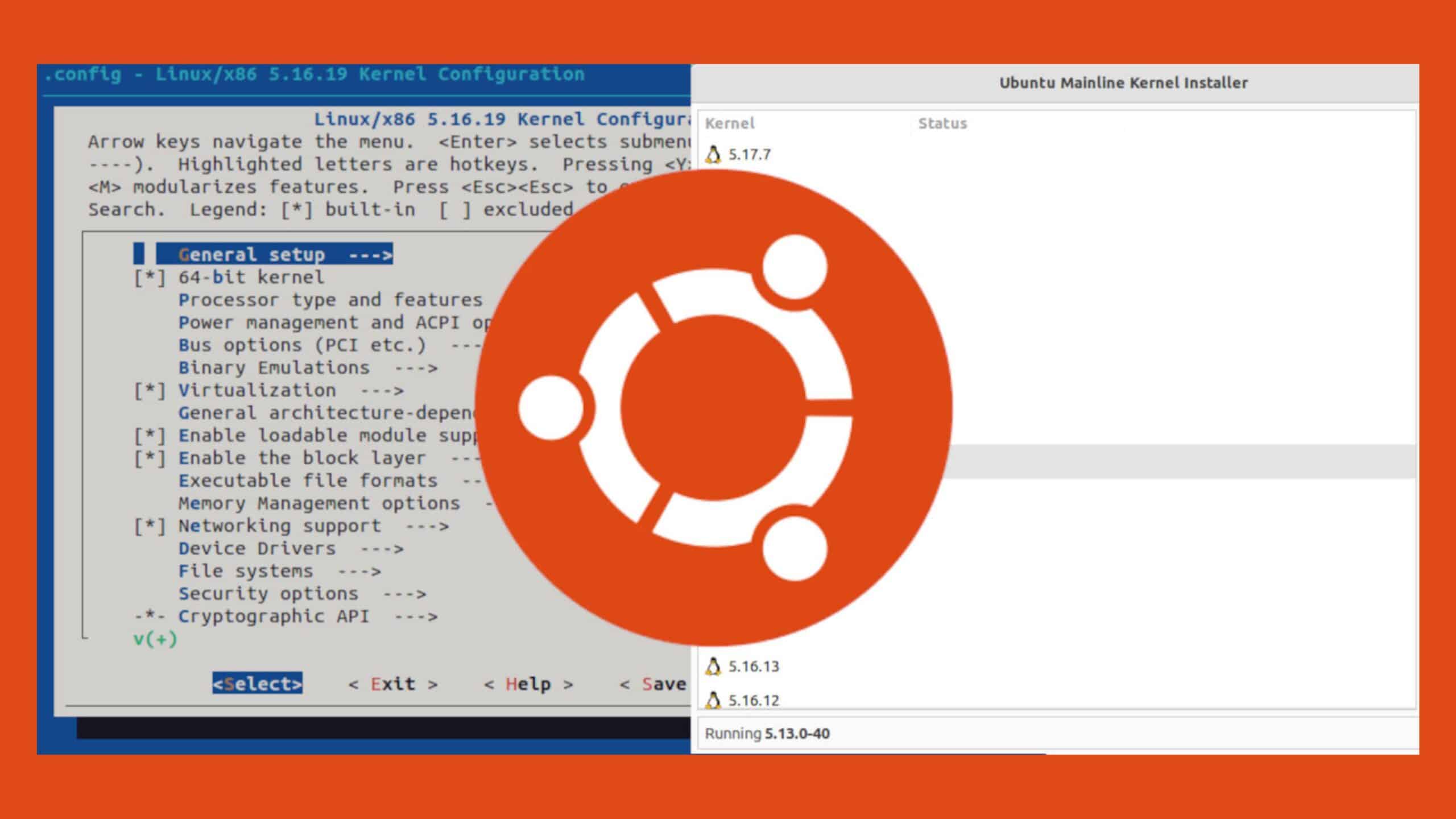Screen dimensions: 1456x819
Task: Click the .config Kernel Configuration terminal title
Action: coord(315,75)
